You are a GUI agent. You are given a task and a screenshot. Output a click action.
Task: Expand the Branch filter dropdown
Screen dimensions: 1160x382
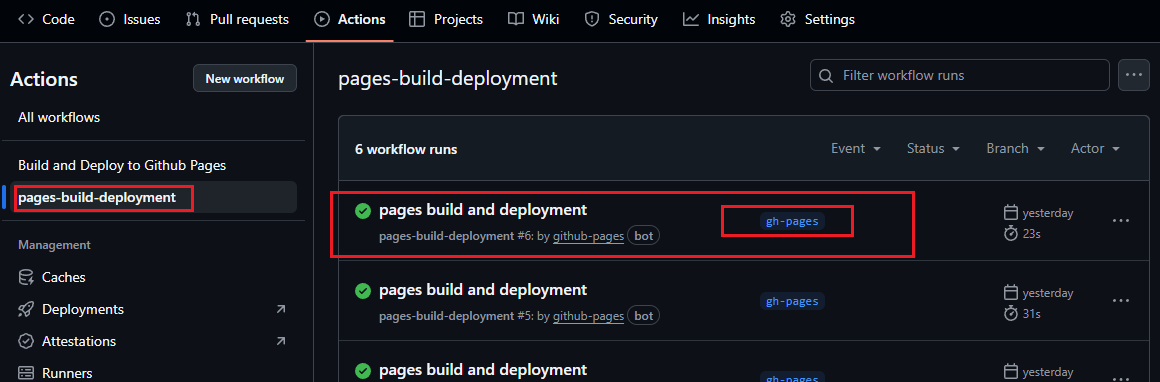pyautogui.click(x=1015, y=149)
